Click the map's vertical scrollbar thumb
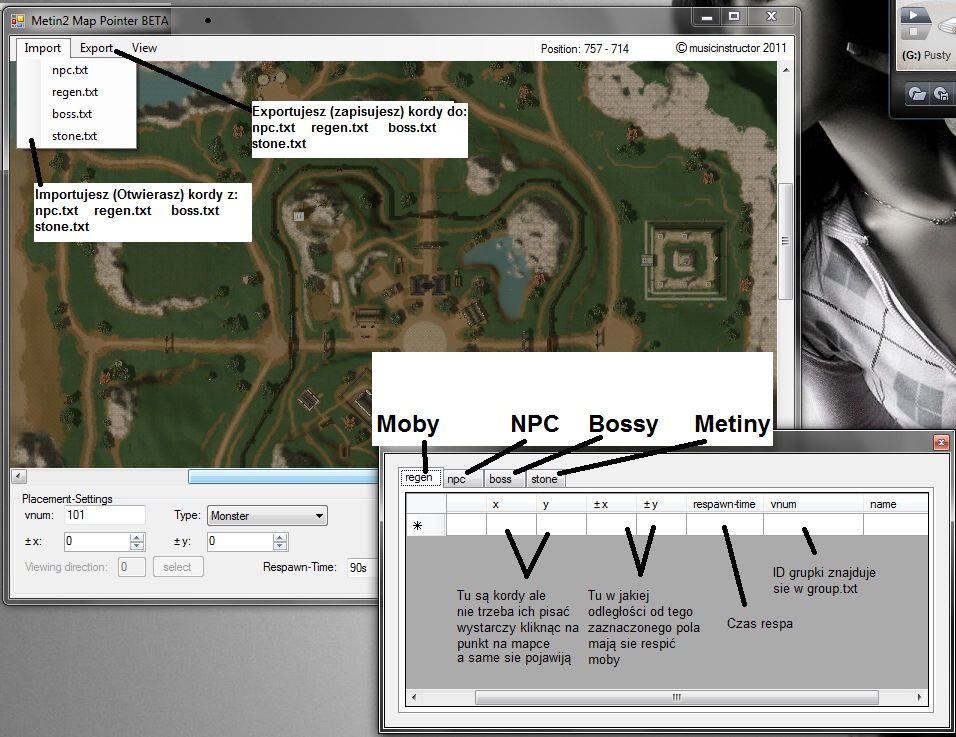Image resolution: width=956 pixels, height=737 pixels. coord(786,241)
